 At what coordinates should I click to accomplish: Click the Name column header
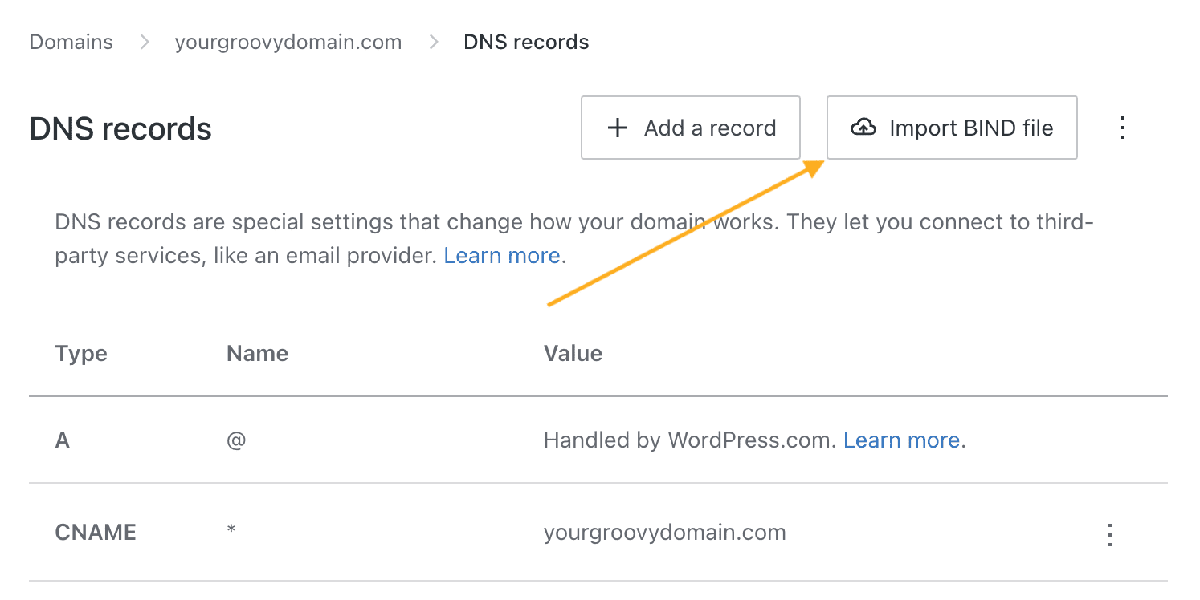[x=257, y=353]
